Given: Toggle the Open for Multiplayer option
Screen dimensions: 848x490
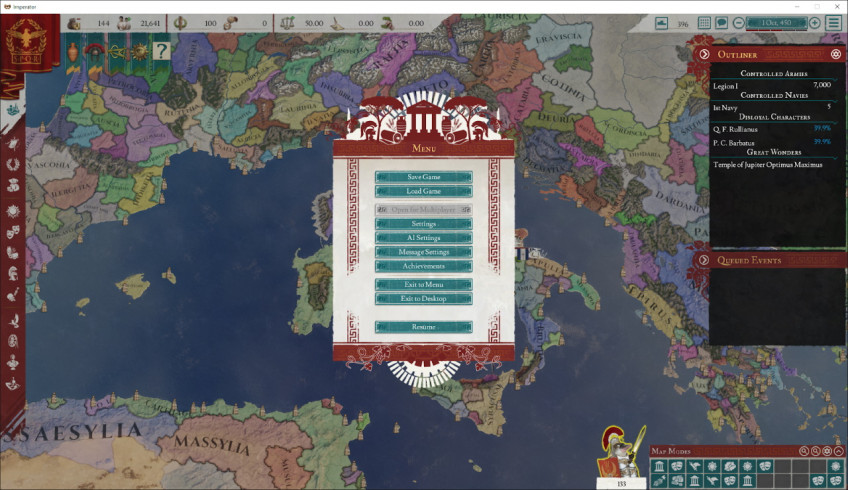Looking at the screenshot, I should click(x=423, y=209).
